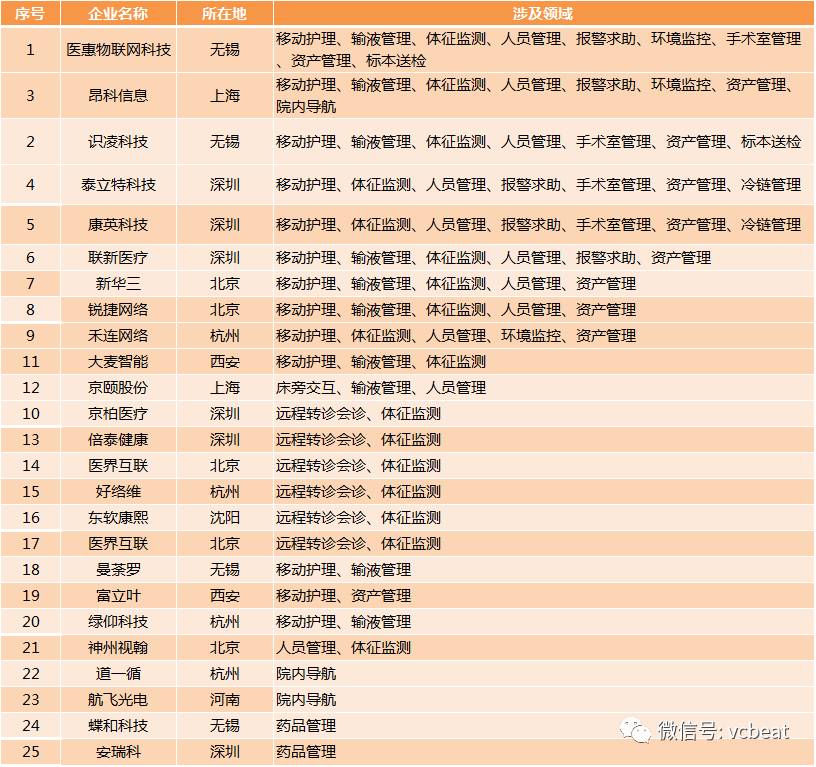Viewport: 816px width, 767px height.
Task: Click 人员管理、体征监测 for 神州视翰
Action: pos(343,647)
